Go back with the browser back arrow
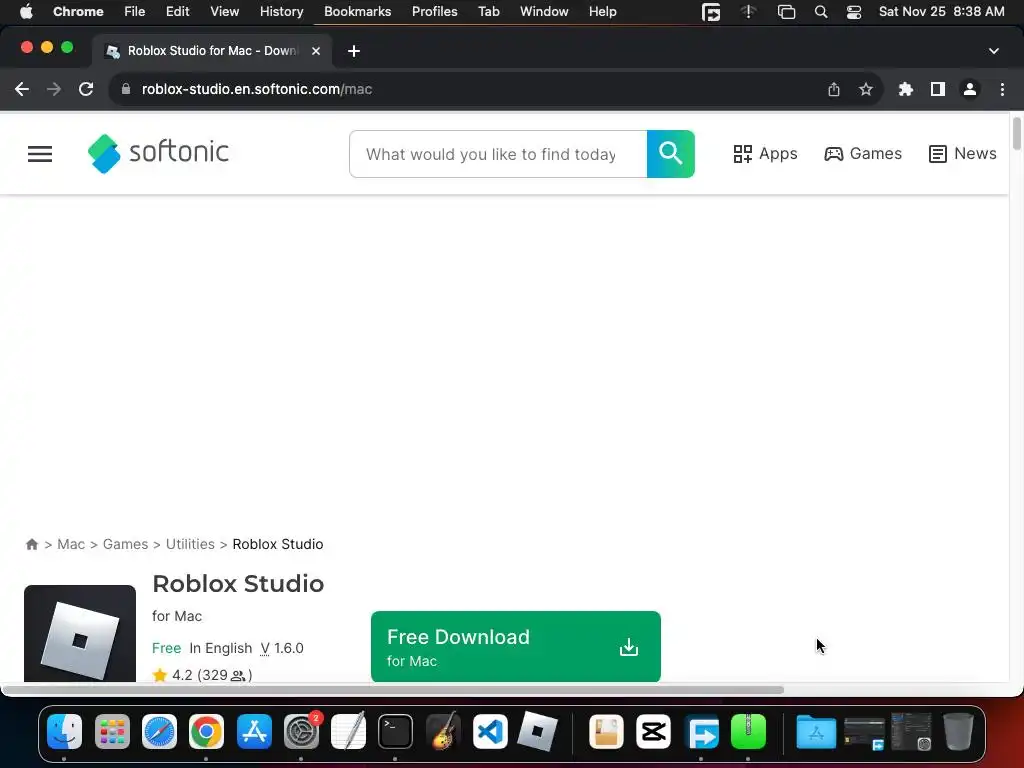This screenshot has width=1024, height=768. [x=22, y=89]
